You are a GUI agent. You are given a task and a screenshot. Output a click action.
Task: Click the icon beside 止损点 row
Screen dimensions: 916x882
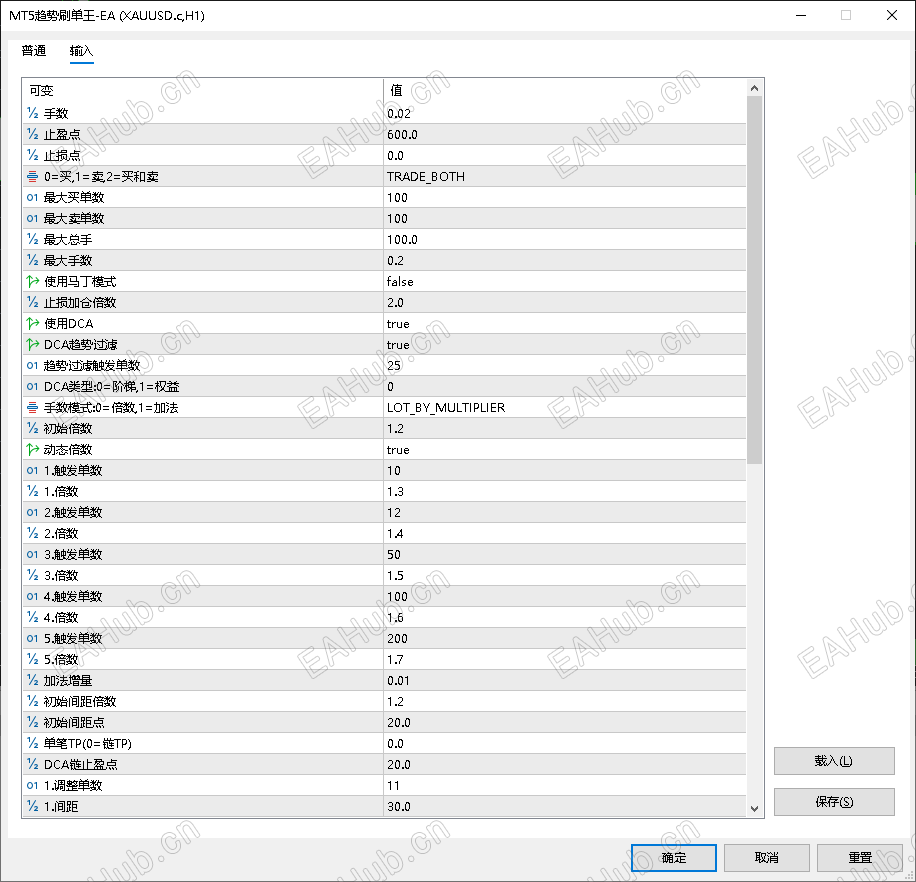[33, 155]
